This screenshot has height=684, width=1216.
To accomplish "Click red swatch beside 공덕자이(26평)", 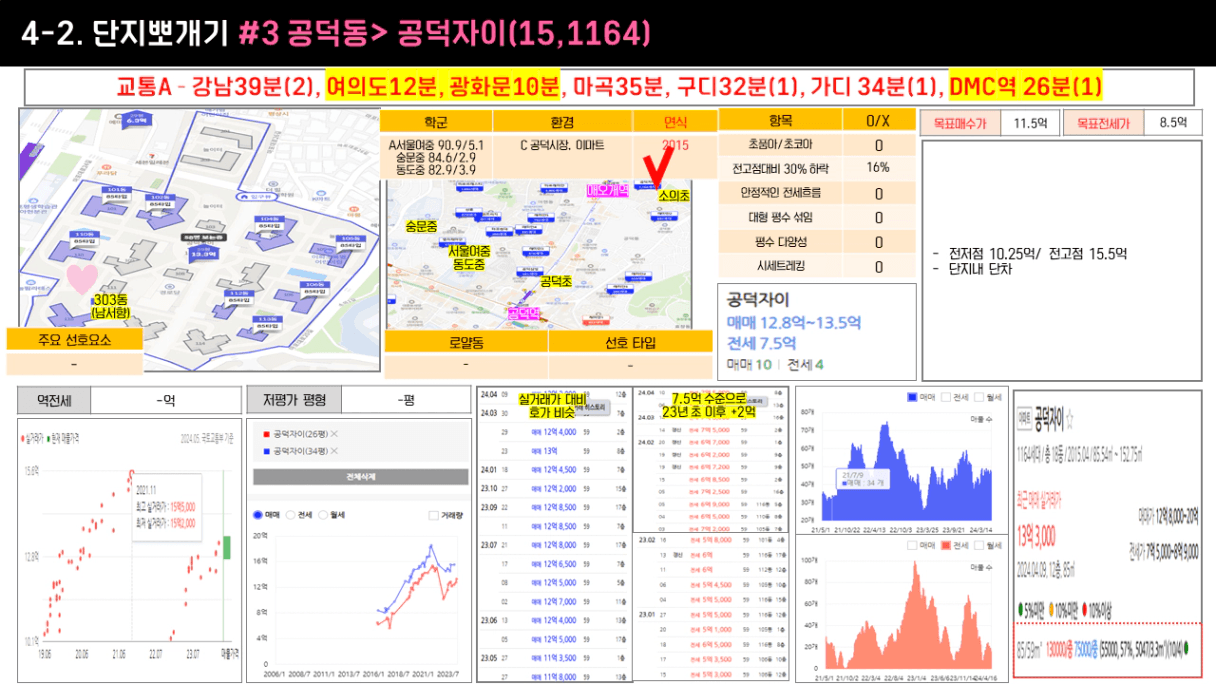I will tap(266, 434).
